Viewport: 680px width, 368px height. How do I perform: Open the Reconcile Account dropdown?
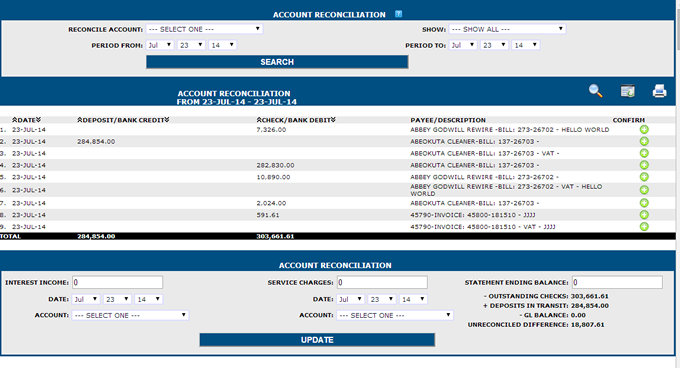point(204,29)
